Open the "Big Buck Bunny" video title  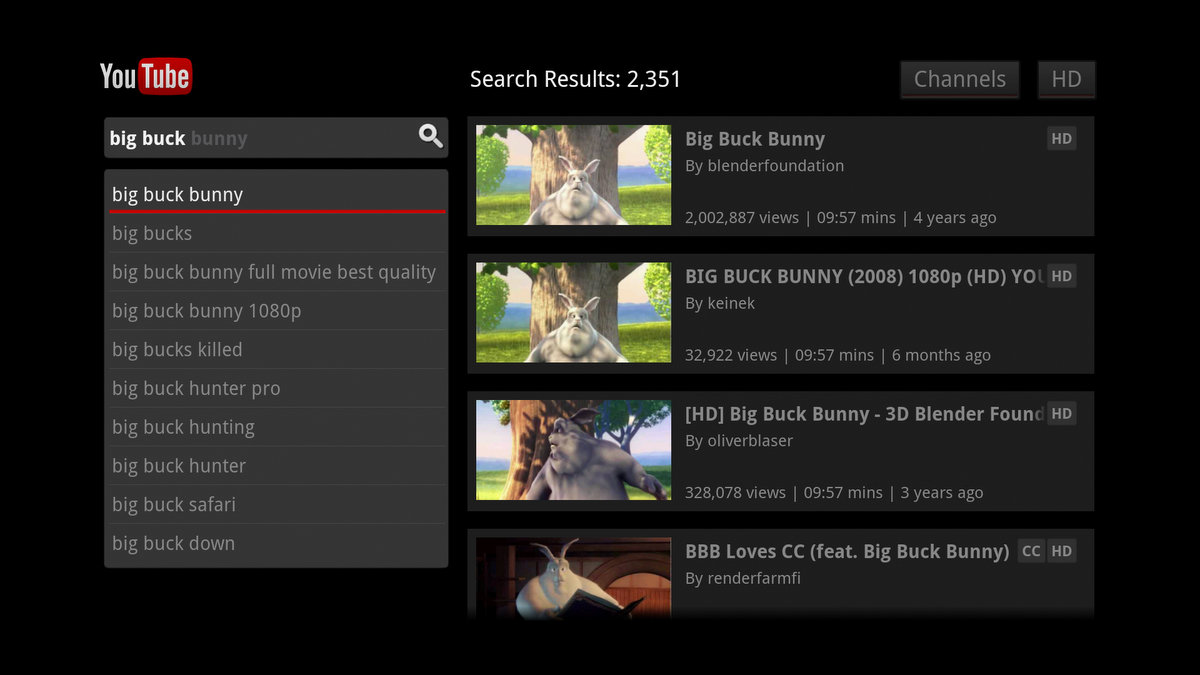(x=755, y=139)
